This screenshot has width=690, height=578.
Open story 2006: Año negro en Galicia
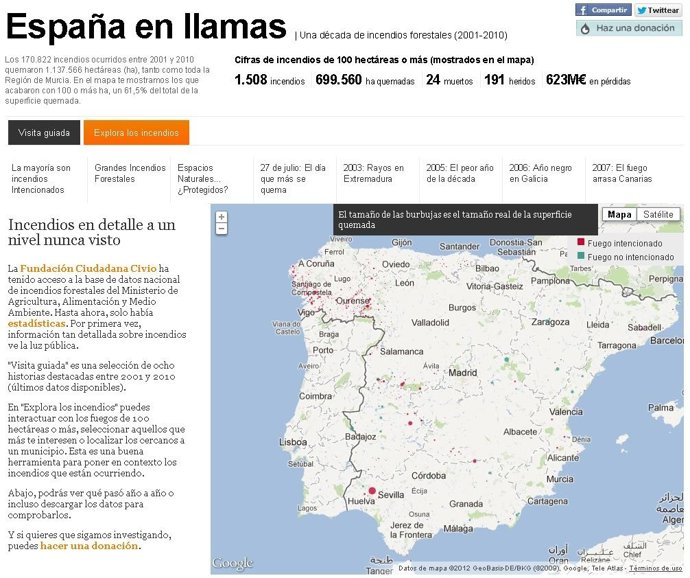[x=540, y=173]
